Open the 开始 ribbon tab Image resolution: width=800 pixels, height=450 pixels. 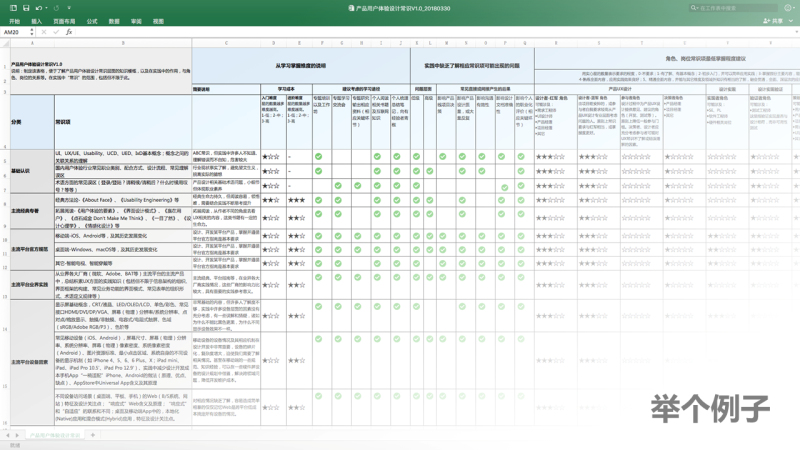coord(14,21)
